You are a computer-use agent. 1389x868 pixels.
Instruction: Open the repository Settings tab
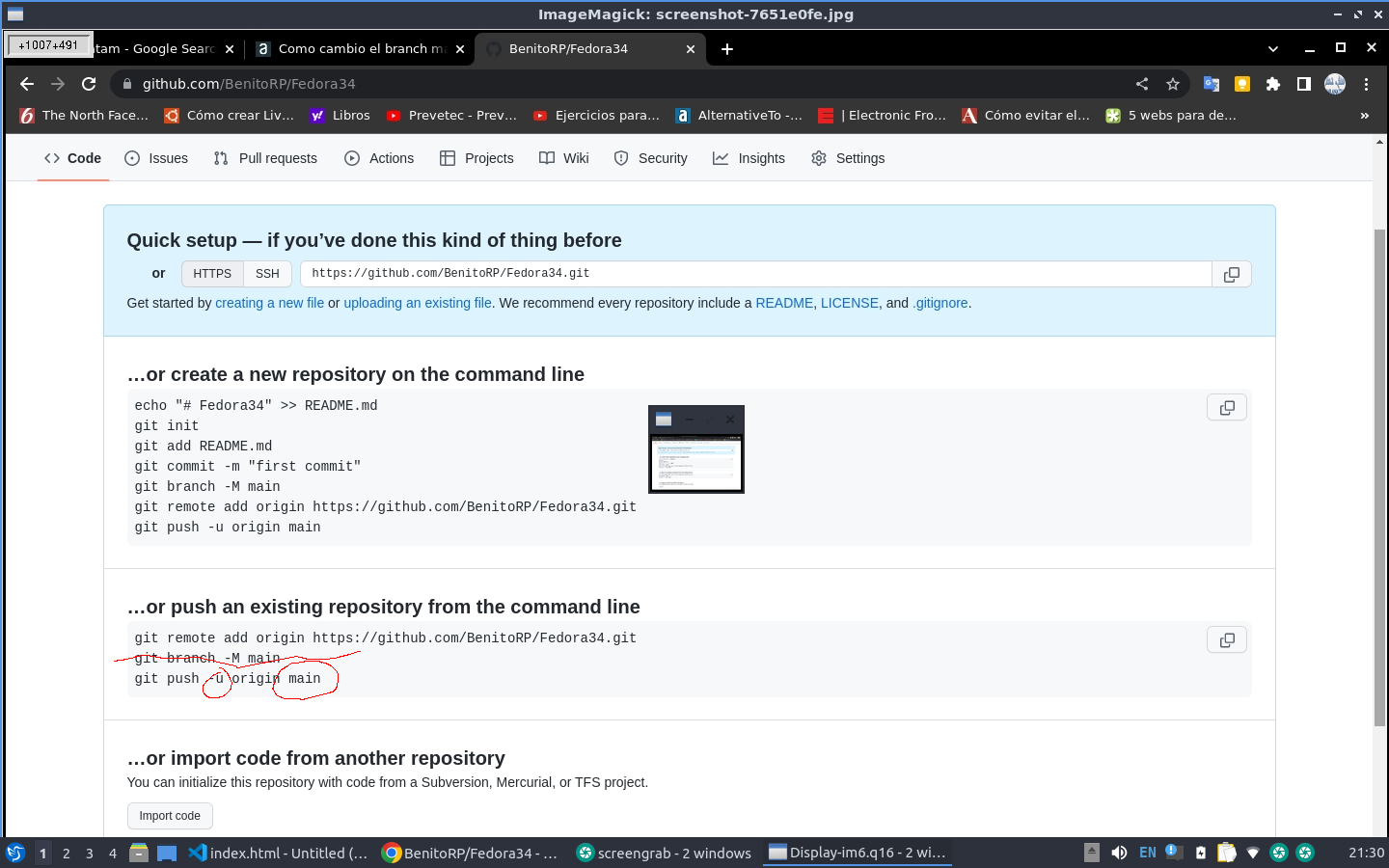click(848, 158)
